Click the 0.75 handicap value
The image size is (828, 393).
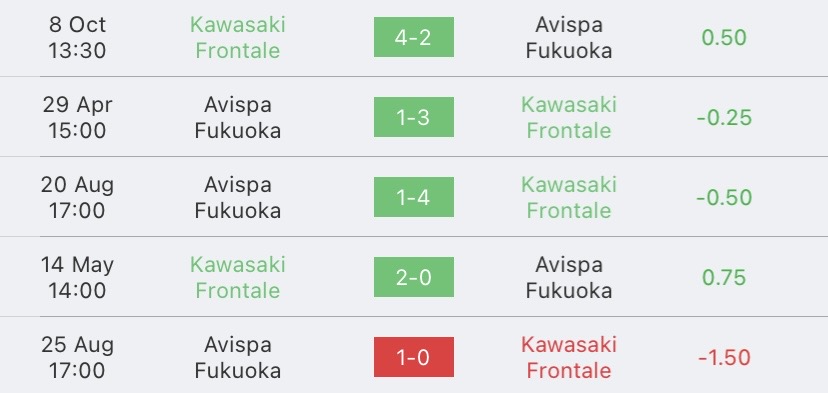point(724,277)
